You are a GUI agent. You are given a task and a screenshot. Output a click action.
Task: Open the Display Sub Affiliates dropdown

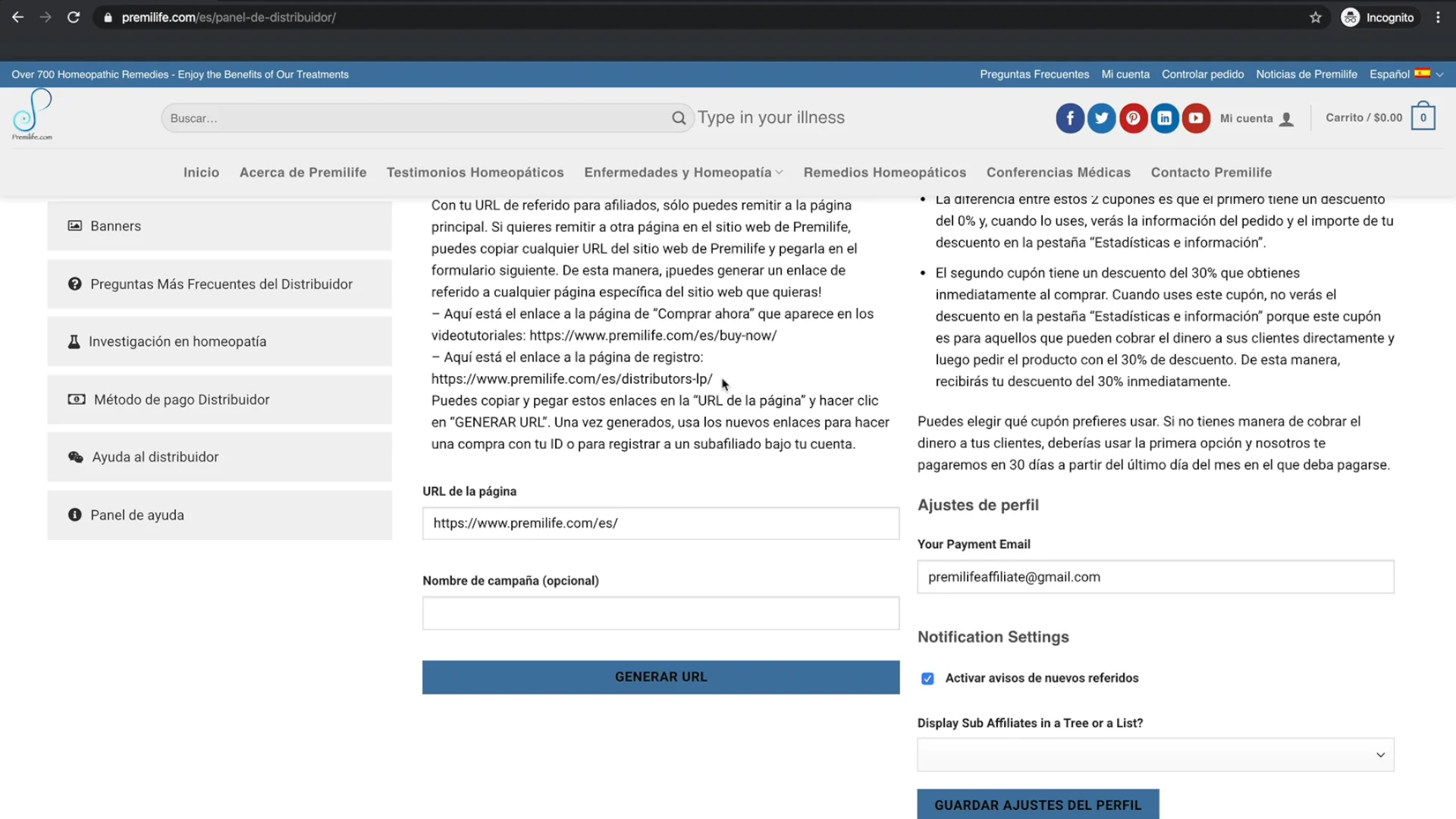[1154, 755]
